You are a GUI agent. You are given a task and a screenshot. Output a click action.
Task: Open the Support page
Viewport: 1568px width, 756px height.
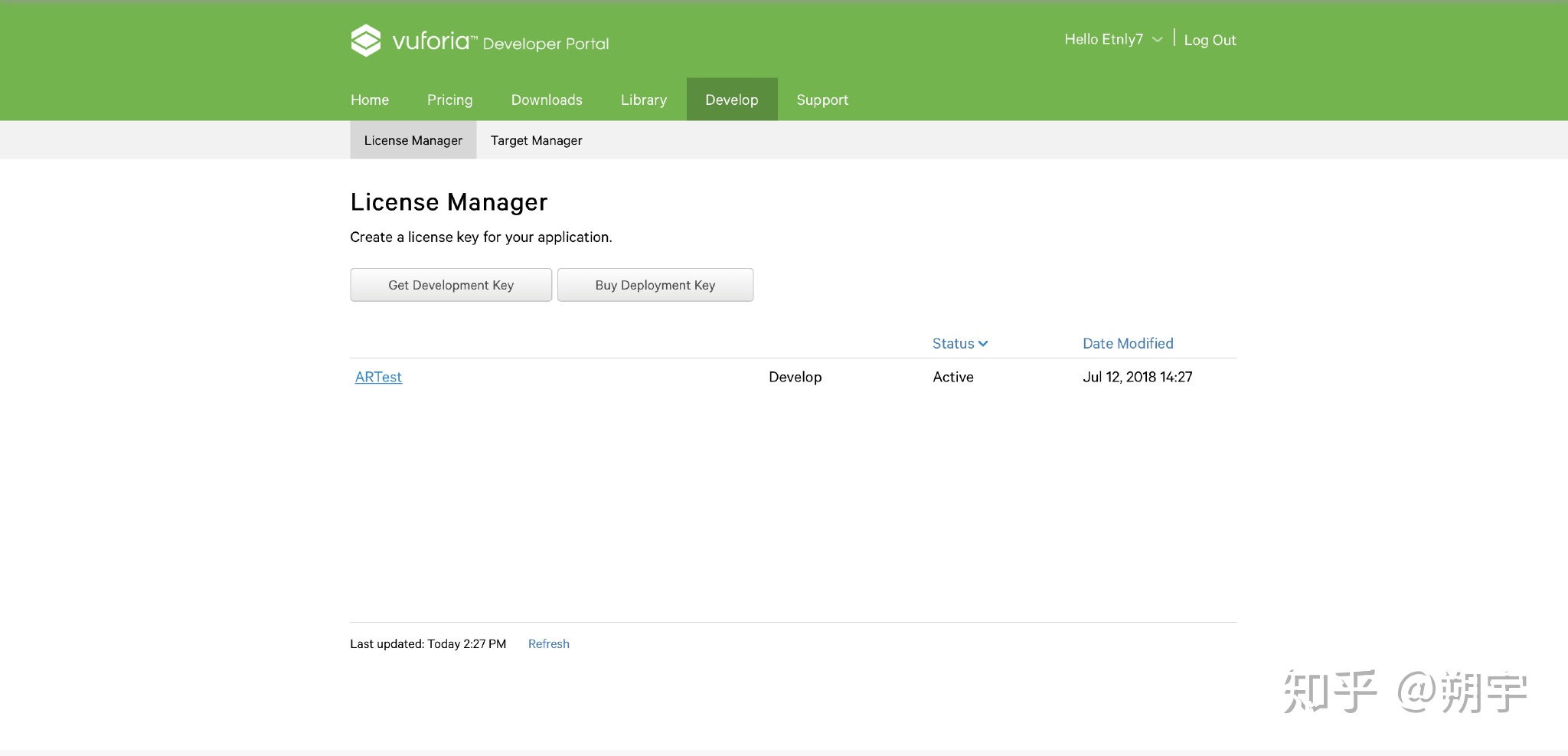822,100
